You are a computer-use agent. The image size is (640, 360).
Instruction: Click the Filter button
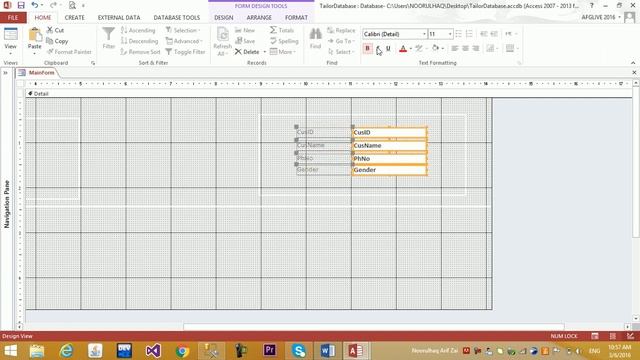click(109, 38)
